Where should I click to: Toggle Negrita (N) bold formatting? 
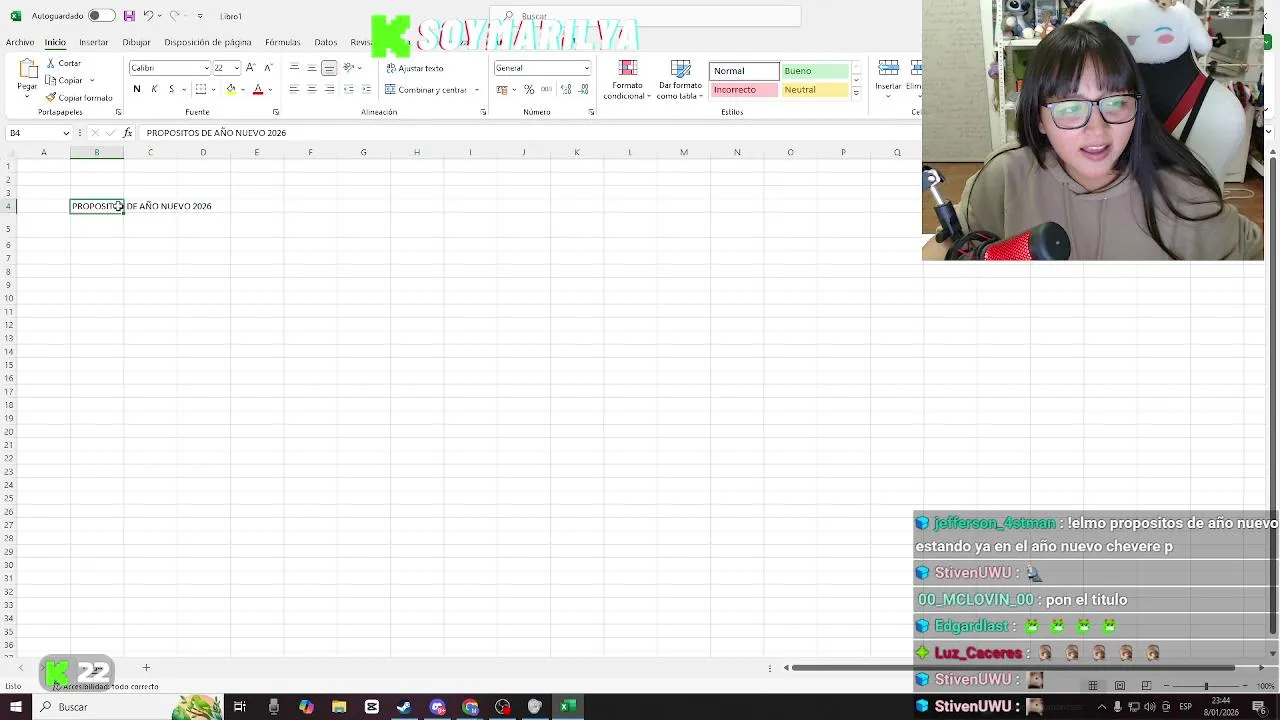point(137,89)
